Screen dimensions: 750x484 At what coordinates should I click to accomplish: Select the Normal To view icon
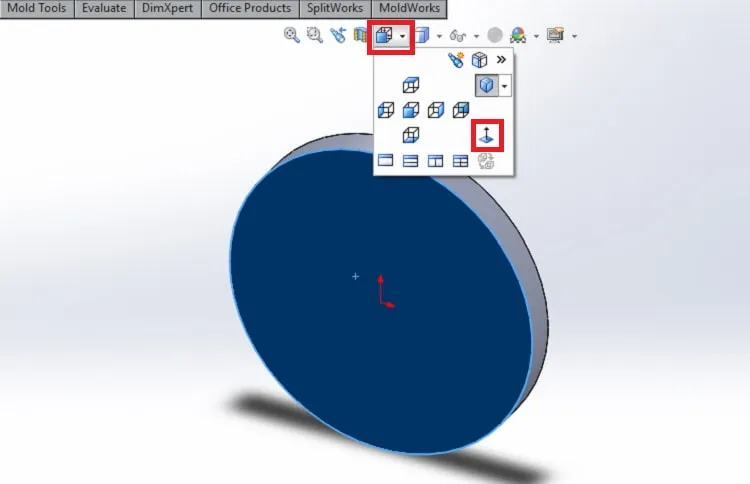[487, 135]
